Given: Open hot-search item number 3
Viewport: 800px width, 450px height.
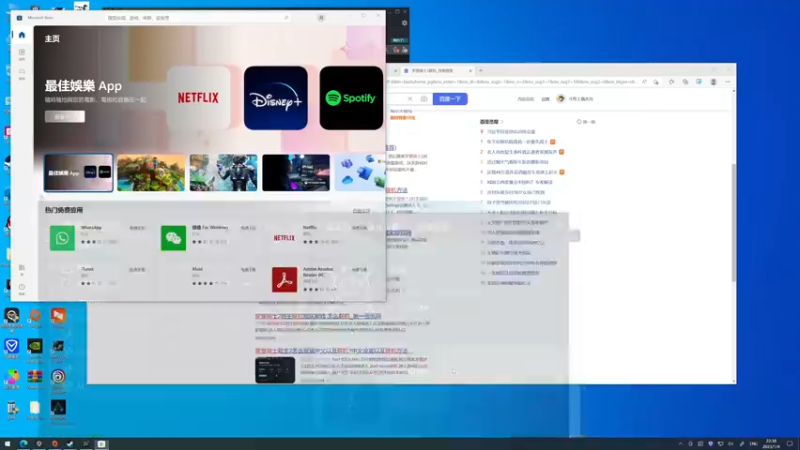Looking at the screenshot, I should point(518,162).
